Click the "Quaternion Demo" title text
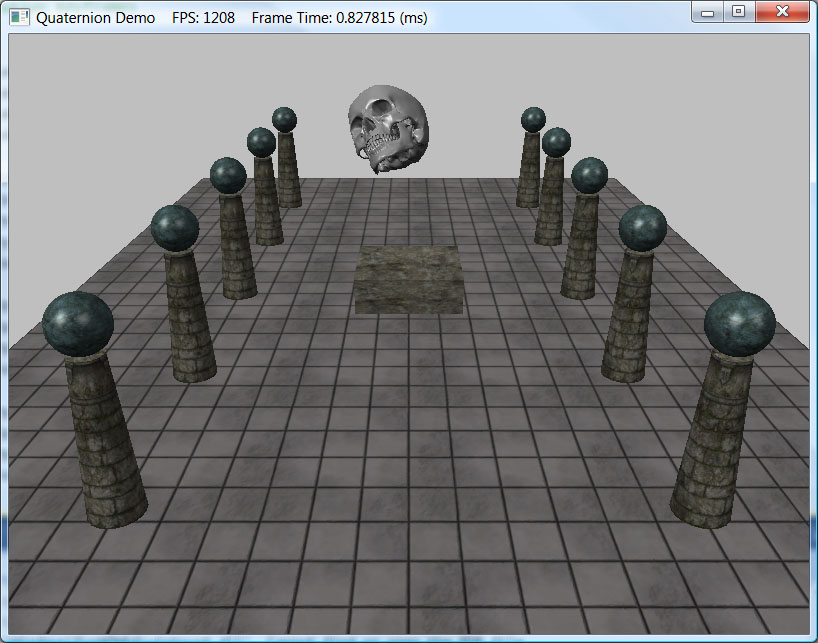The image size is (818, 643). point(95,18)
